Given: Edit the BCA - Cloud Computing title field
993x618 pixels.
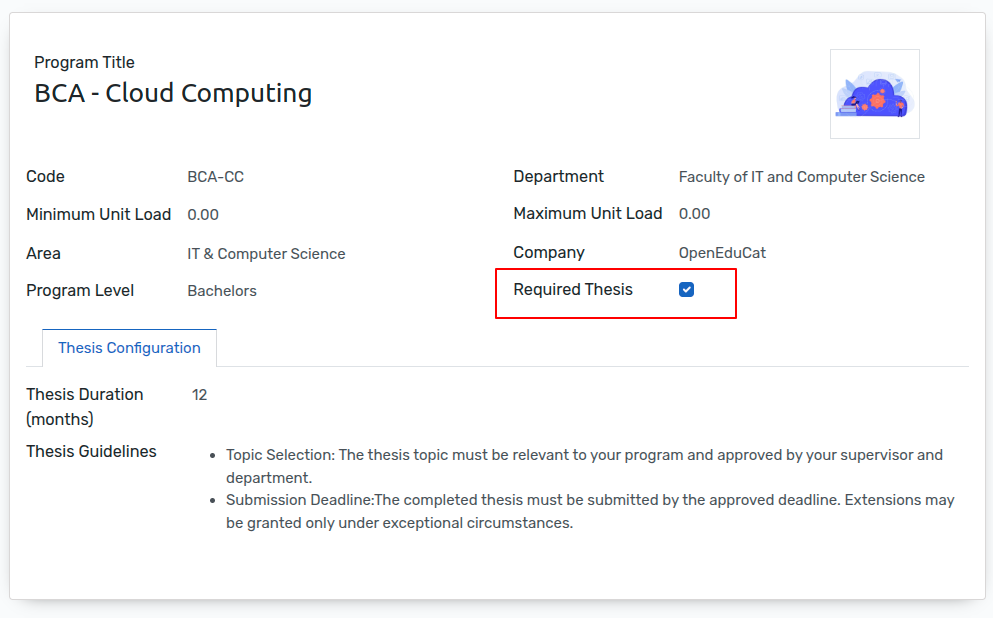Looking at the screenshot, I should [173, 93].
